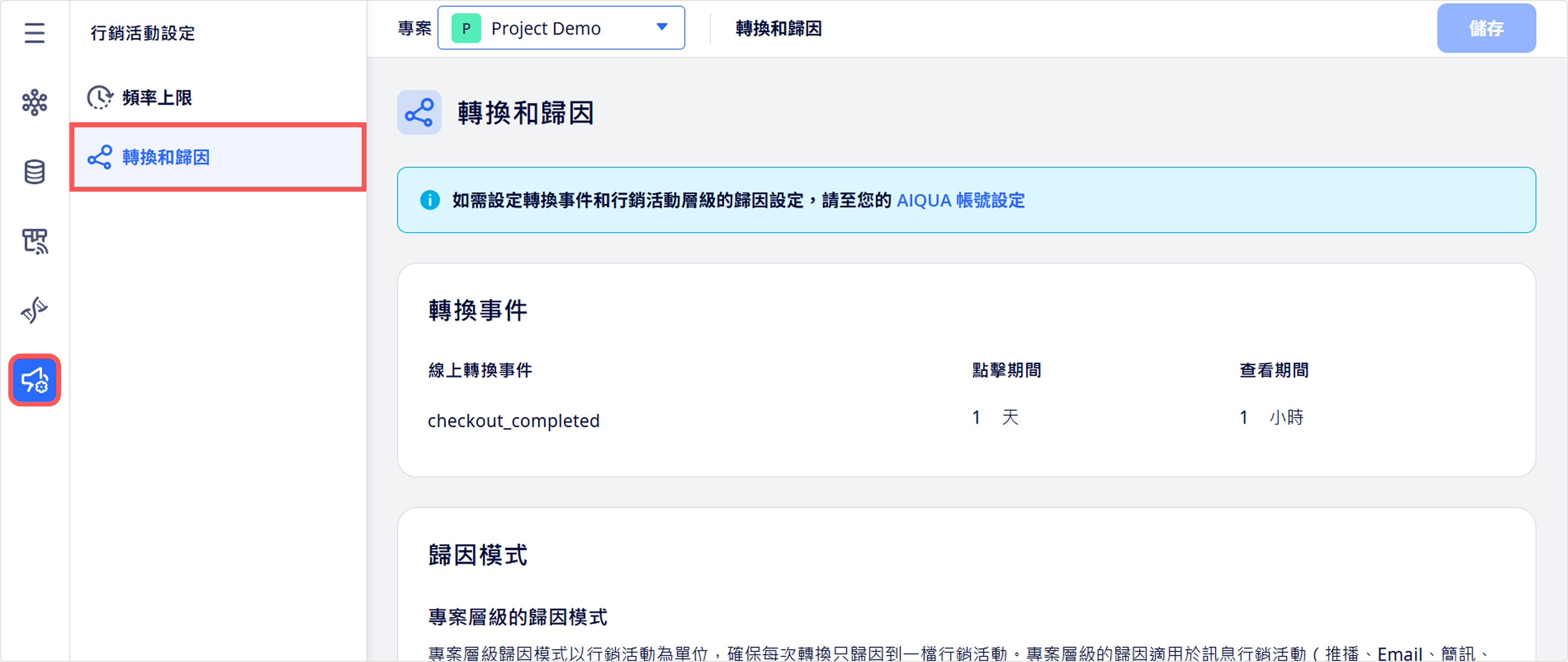1568x662 pixels.
Task: Open the 頻率上限 menu item
Action: point(218,97)
